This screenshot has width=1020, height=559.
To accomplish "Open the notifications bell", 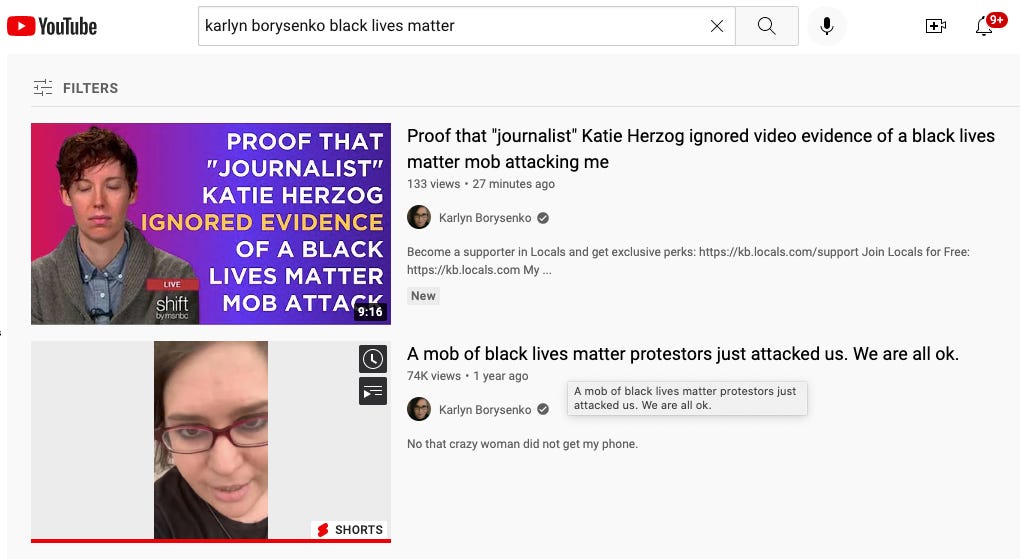I will tap(984, 26).
